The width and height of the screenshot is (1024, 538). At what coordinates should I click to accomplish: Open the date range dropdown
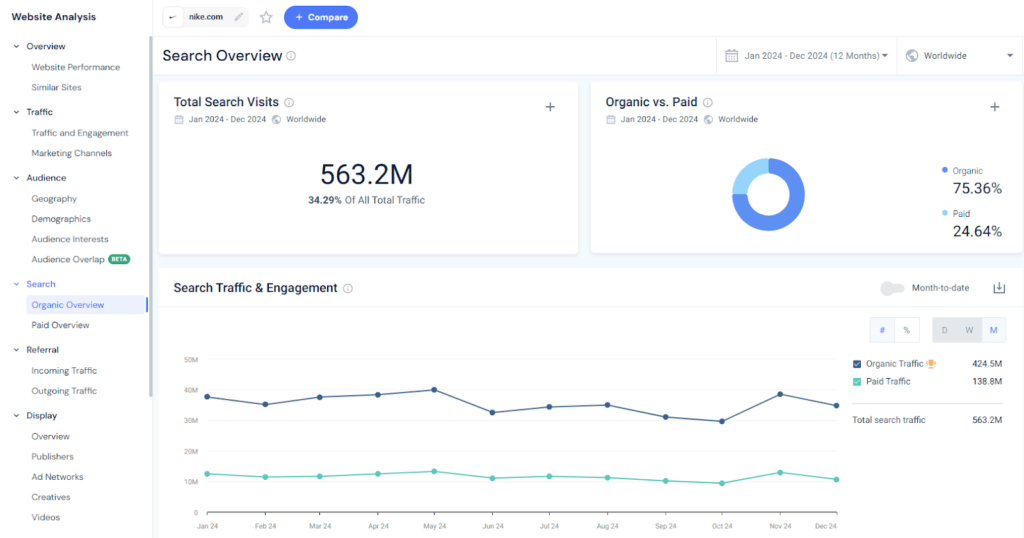[806, 56]
